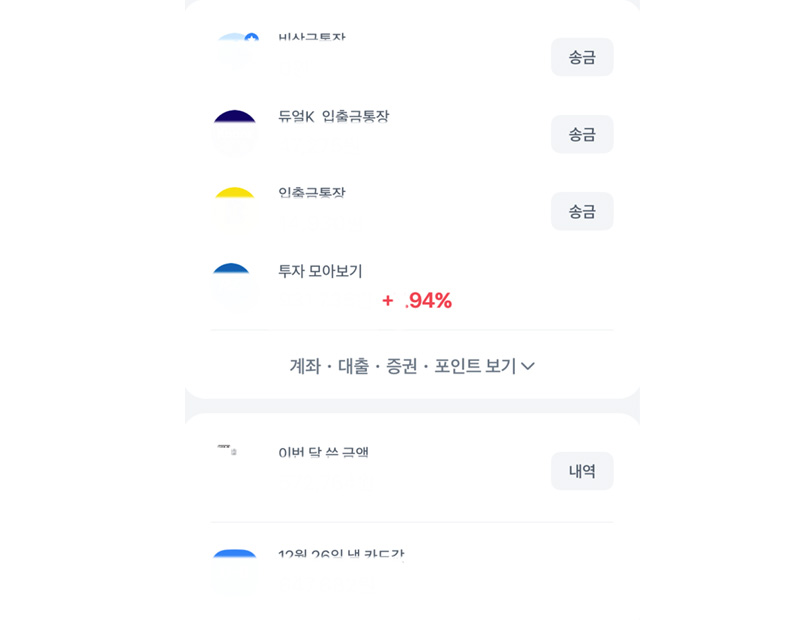The image size is (800, 620).
Task: Select the 비상금통장 account name text
Action: point(312,40)
